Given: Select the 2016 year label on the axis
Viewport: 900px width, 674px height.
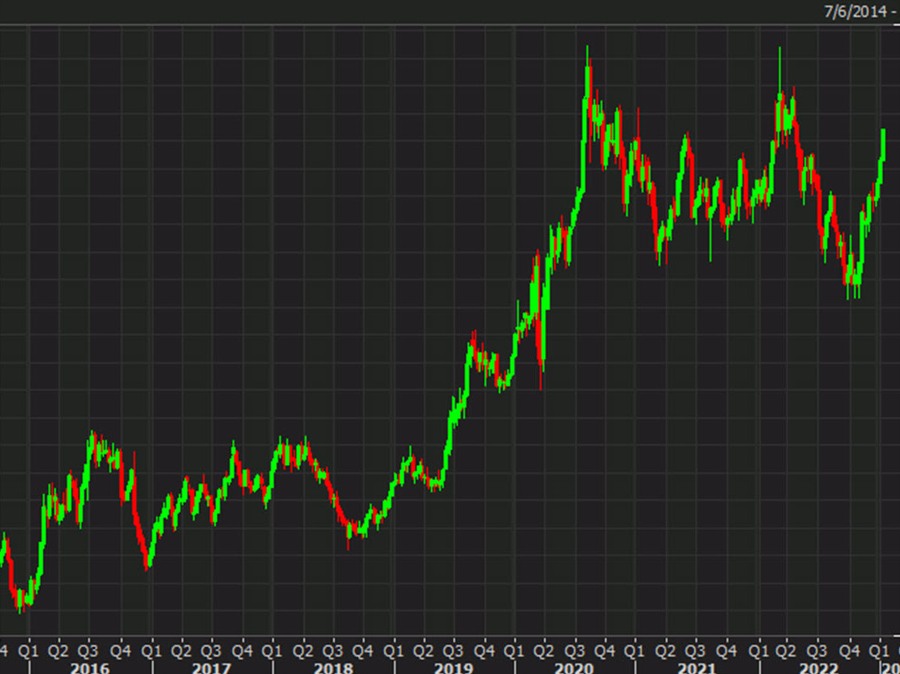Looking at the screenshot, I should tap(91, 665).
